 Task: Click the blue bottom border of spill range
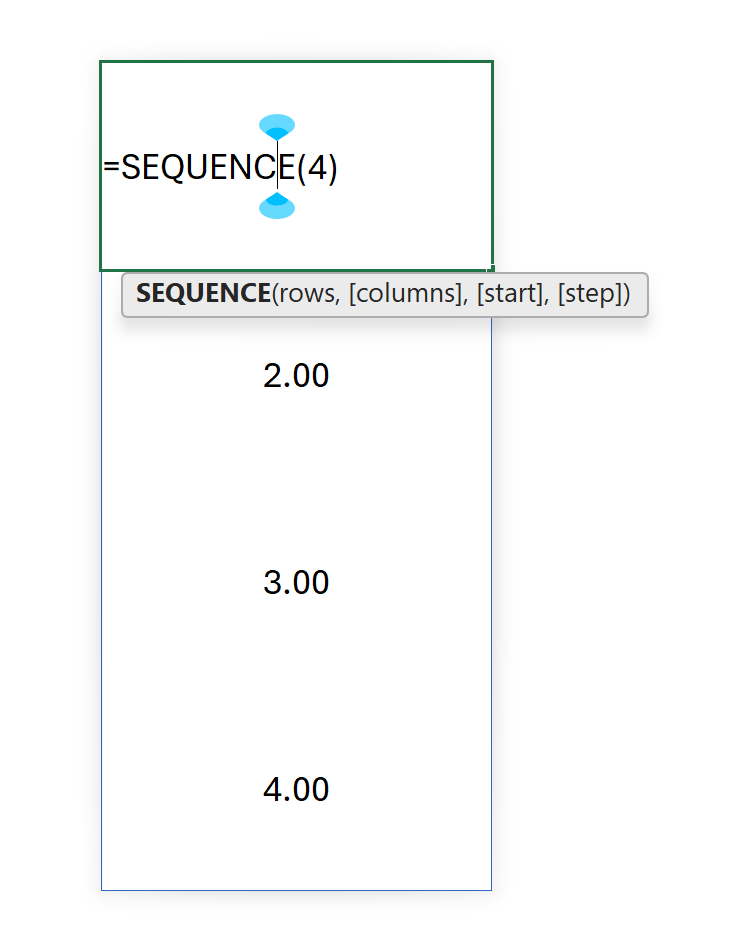pos(296,889)
